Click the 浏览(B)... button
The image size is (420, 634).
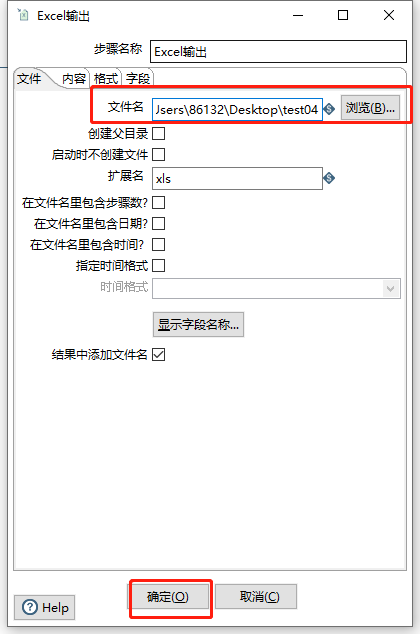click(x=370, y=108)
